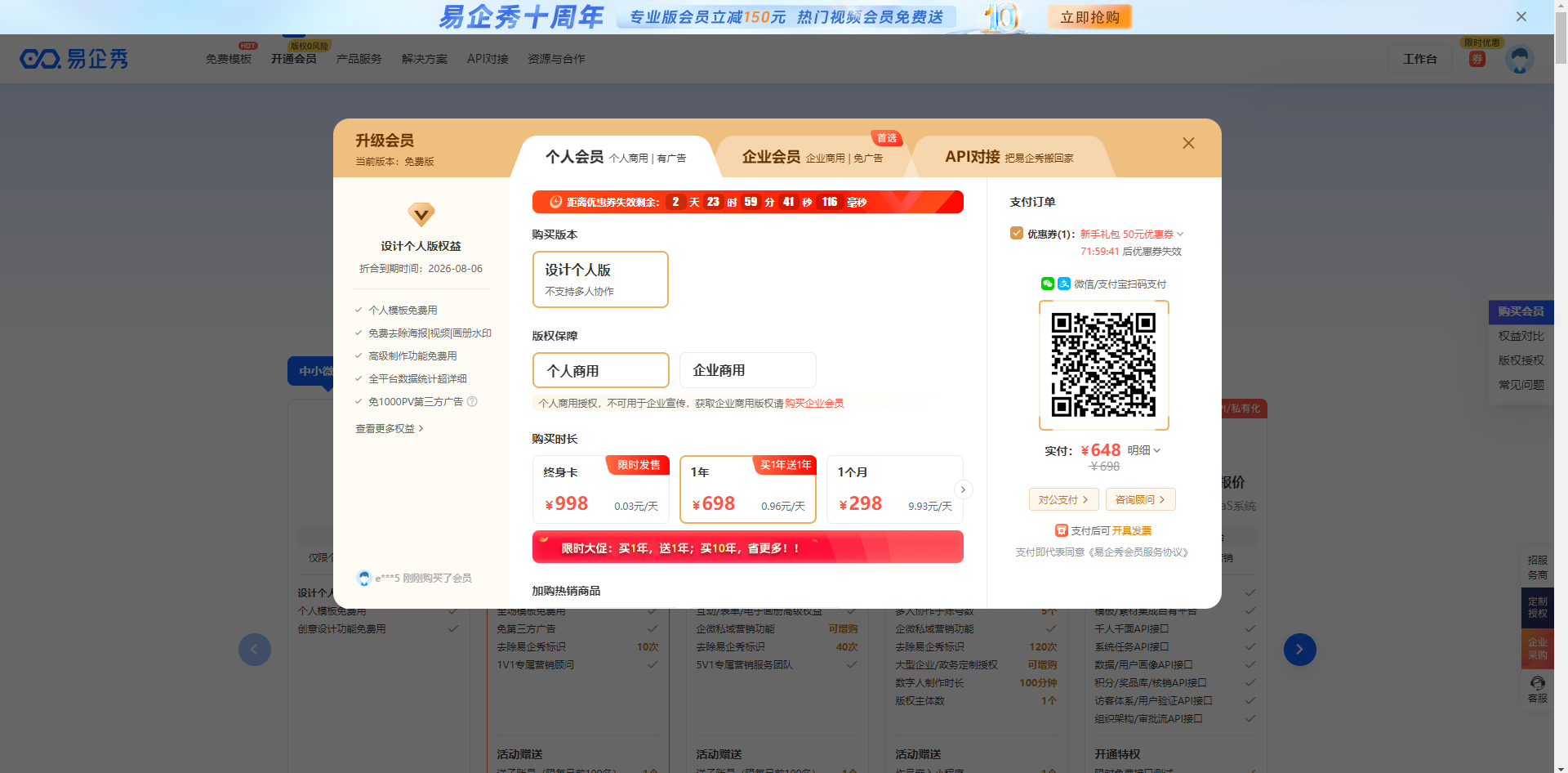Select 版权授权 in side navigation
Viewport: 1568px width, 773px height.
[1521, 360]
